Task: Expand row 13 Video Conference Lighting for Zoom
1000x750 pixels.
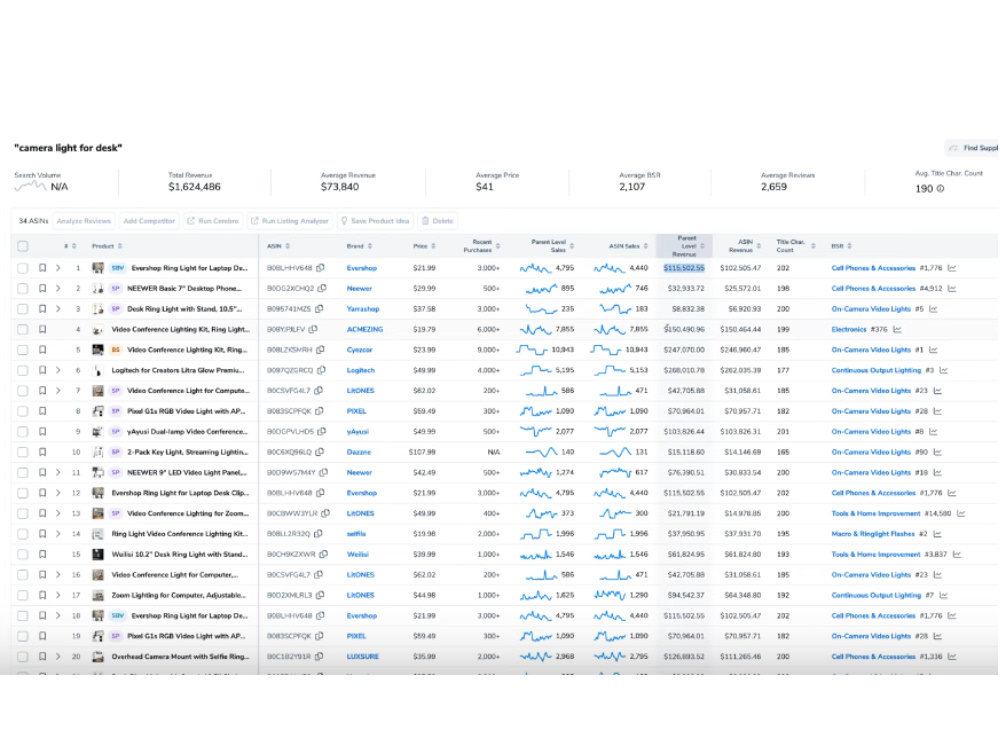Action: tap(58, 513)
